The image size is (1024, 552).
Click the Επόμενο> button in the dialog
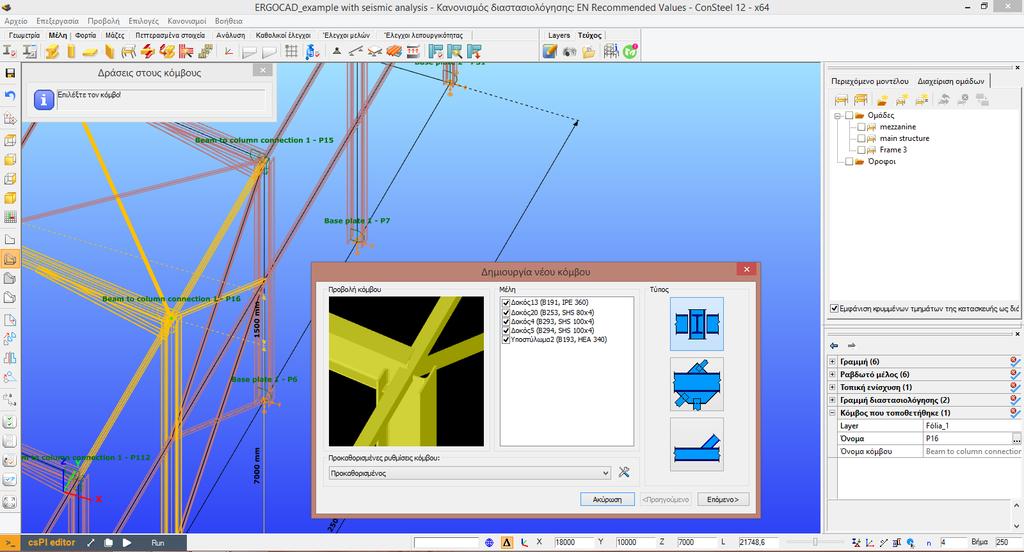(x=722, y=499)
